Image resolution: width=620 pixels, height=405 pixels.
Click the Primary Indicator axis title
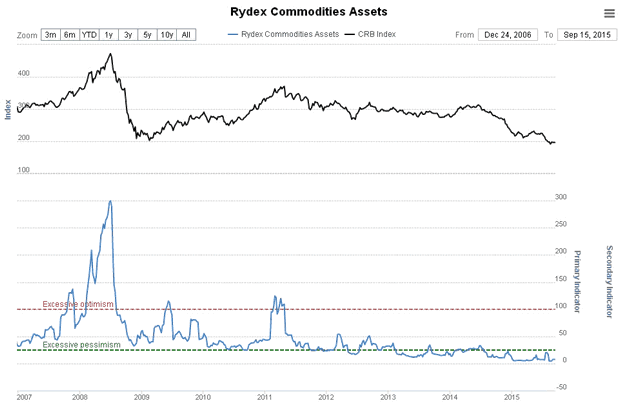[577, 281]
